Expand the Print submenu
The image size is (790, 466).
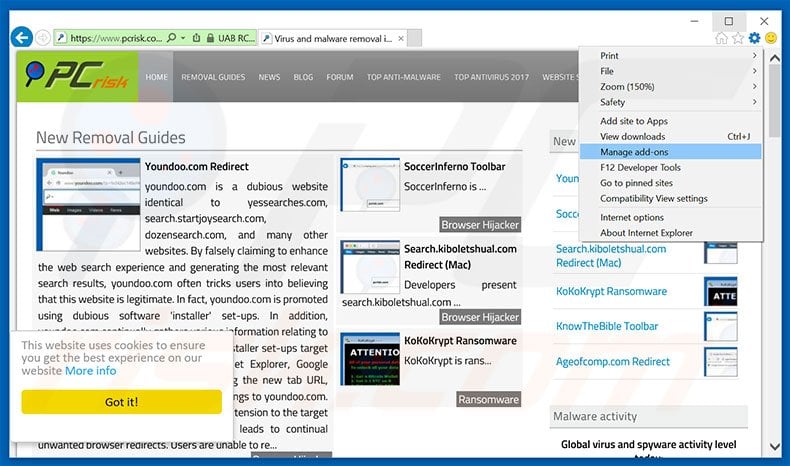coord(671,55)
